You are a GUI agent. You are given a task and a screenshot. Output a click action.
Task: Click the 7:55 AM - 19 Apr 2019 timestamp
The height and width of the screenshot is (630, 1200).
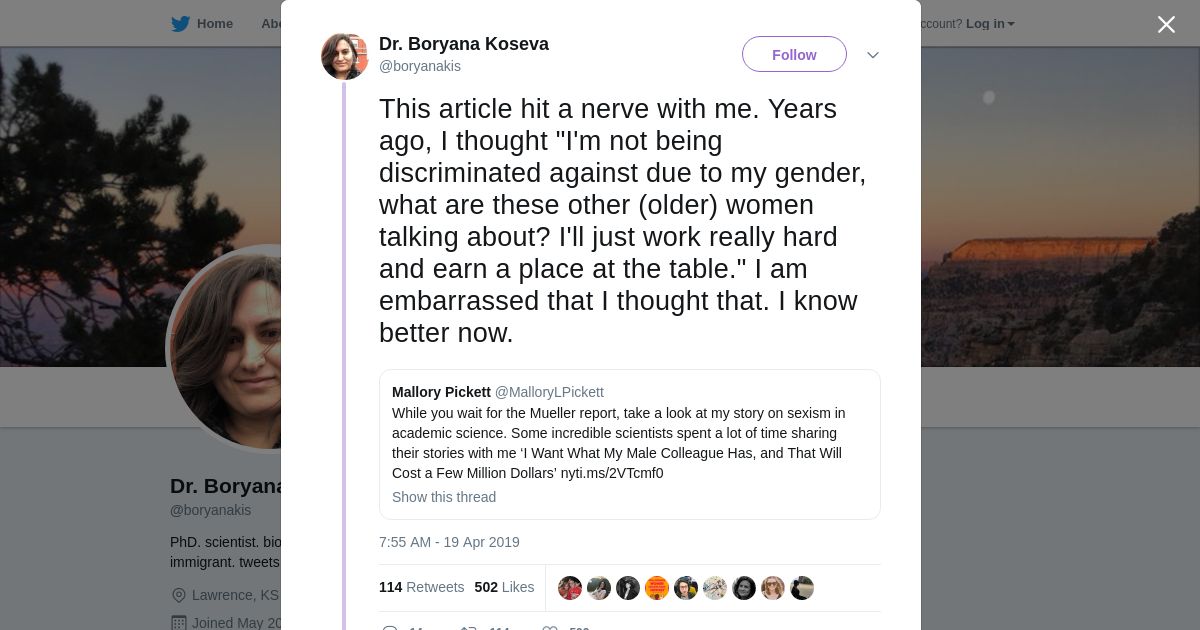click(x=449, y=542)
